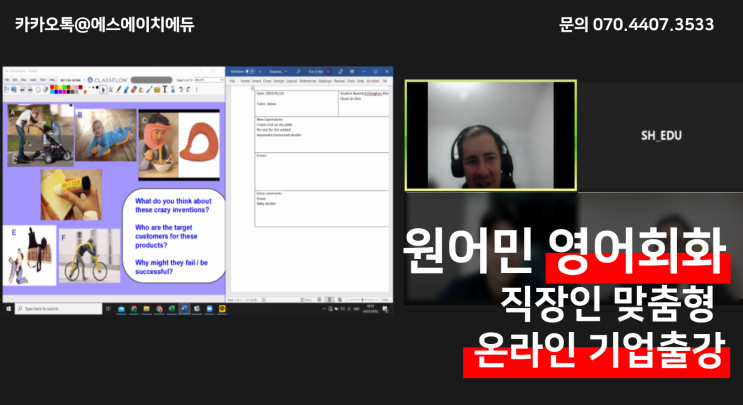Pick the green color swatch in ActivInspire
This screenshot has height=405, width=743.
coord(64,87)
